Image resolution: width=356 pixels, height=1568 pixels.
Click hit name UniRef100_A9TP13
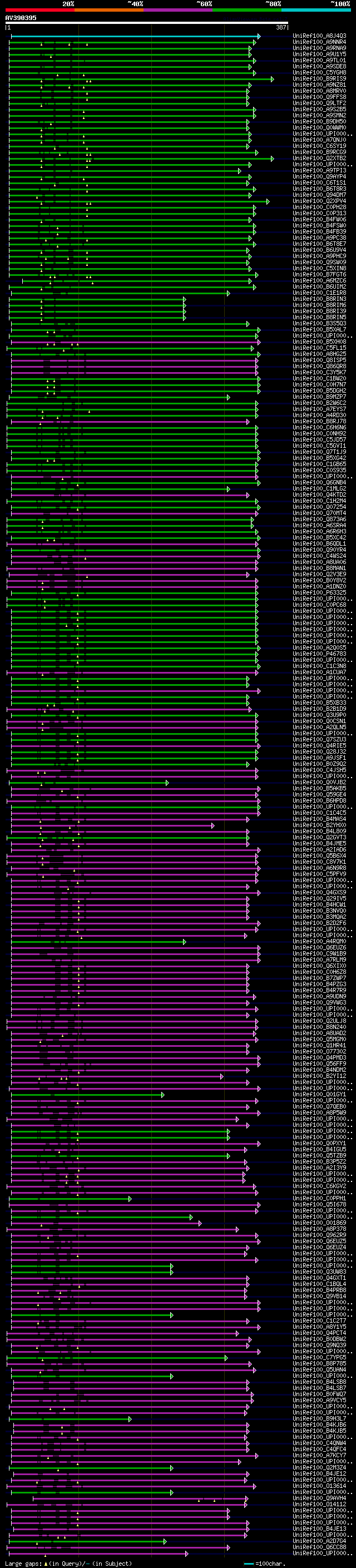[319, 170]
